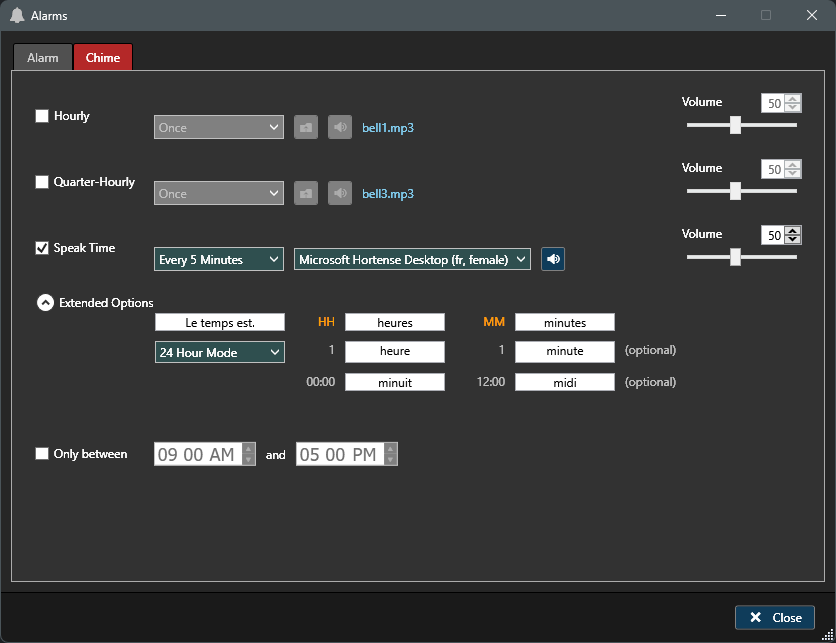Screen dimensions: 836x643
Task: Click the bell icon in the title bar
Action: pos(17,16)
